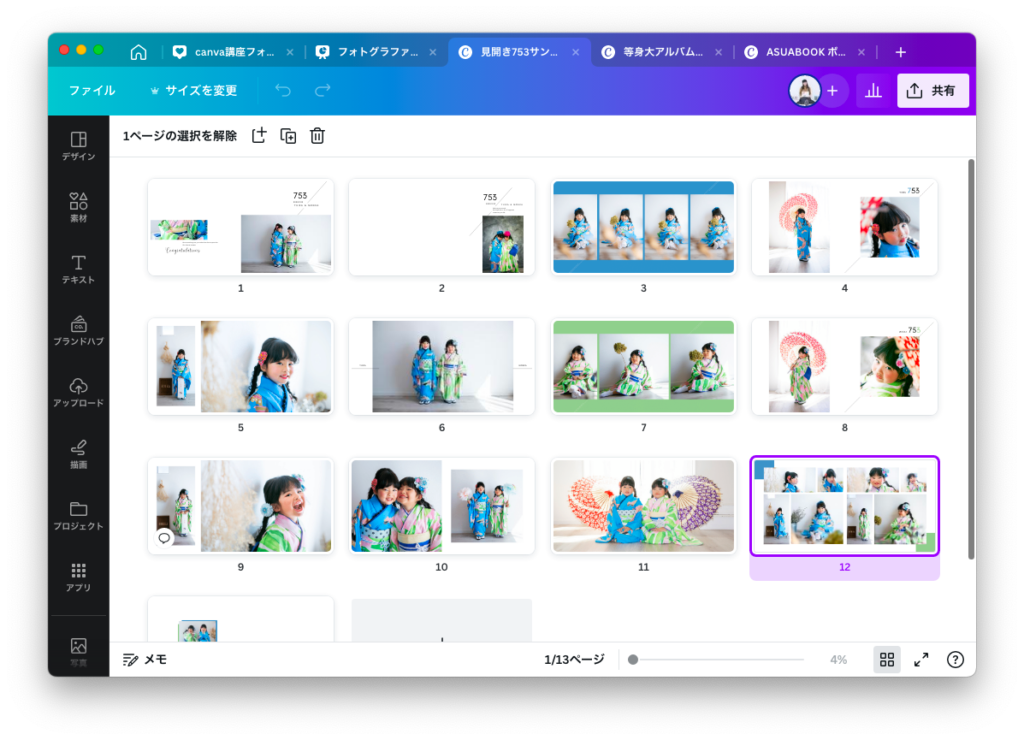Screen dimensions: 1024x740
Task: Enter fullscreen presentation mode icon
Action: click(x=921, y=660)
